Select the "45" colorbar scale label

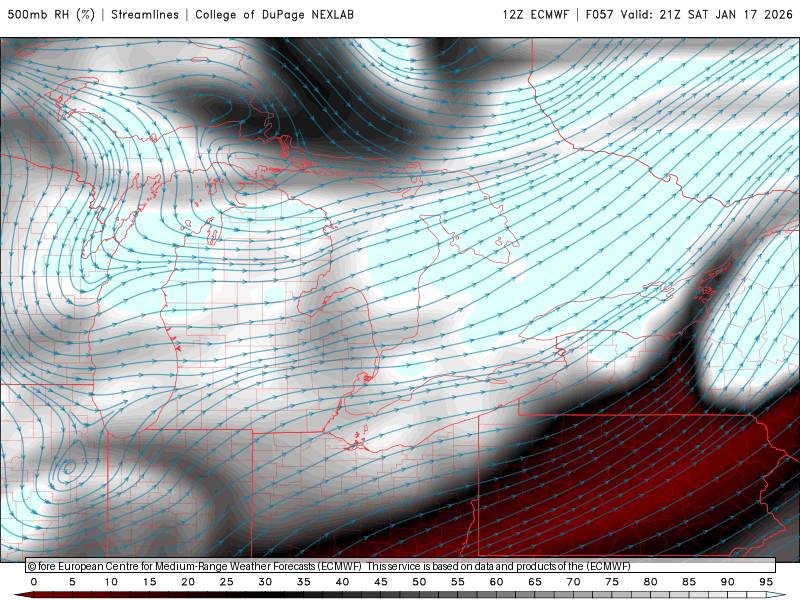(x=381, y=582)
